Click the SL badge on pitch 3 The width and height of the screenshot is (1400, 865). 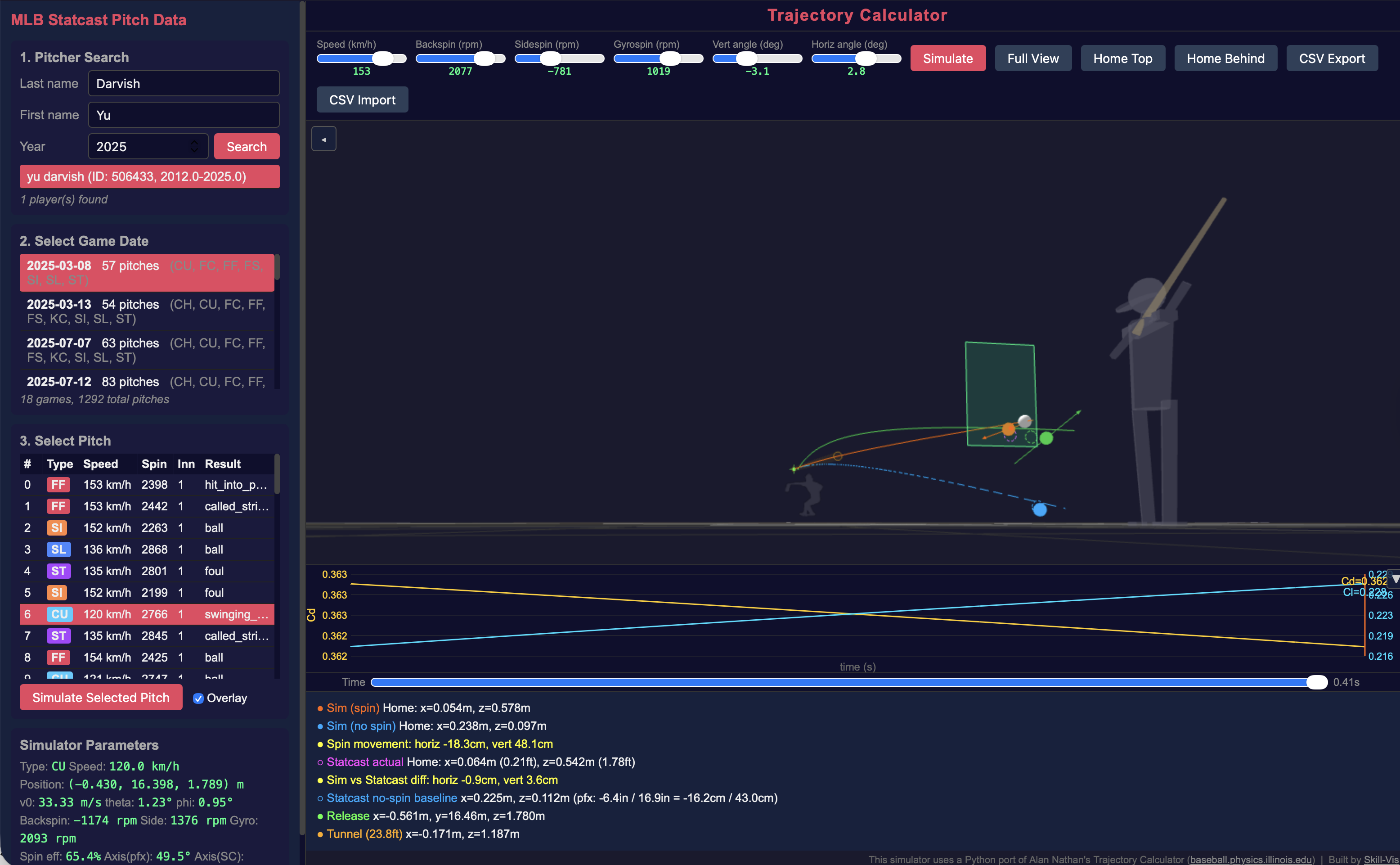58,549
